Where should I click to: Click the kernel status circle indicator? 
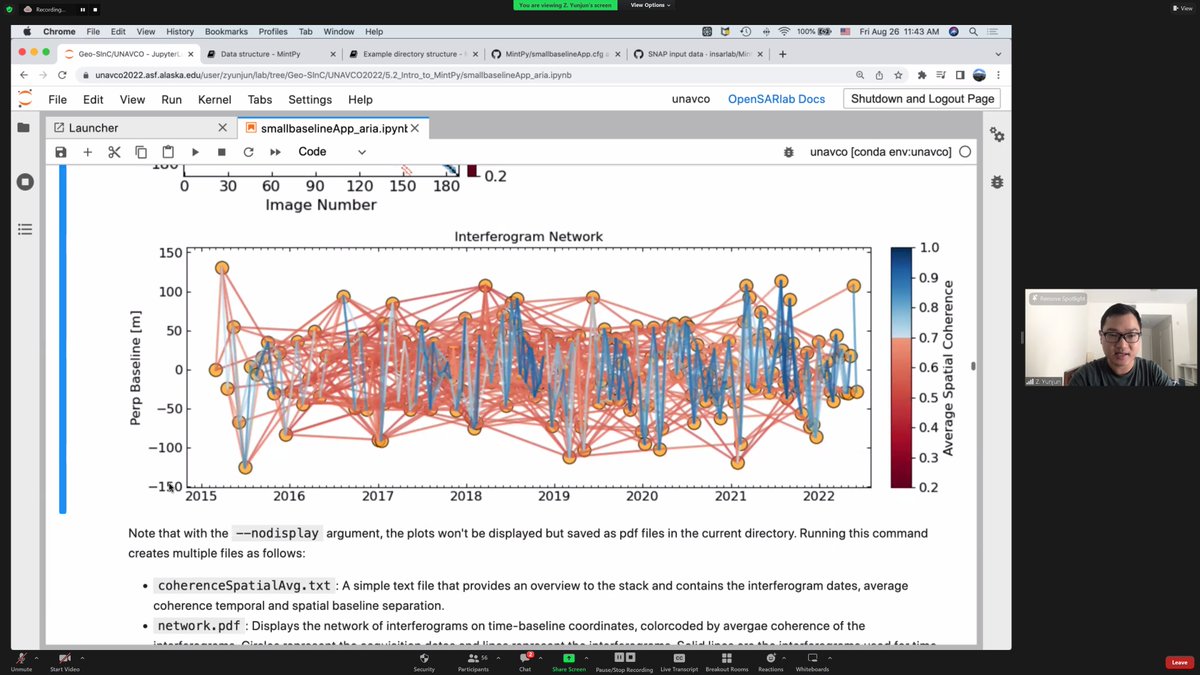point(965,152)
